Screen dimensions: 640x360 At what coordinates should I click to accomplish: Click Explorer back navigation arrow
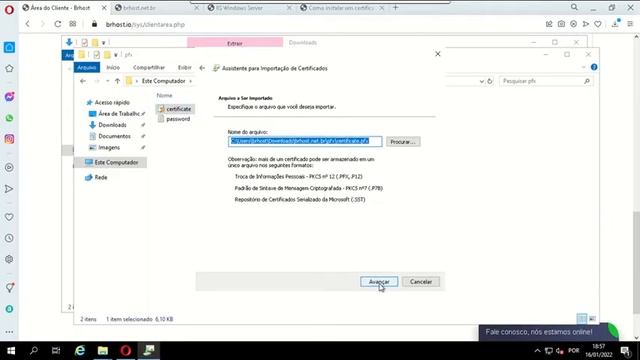click(x=83, y=81)
